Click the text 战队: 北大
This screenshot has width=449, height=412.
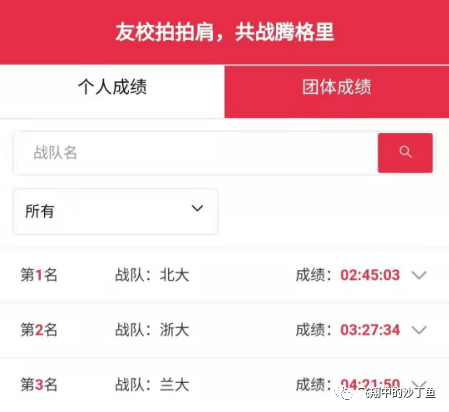[x=152, y=275]
